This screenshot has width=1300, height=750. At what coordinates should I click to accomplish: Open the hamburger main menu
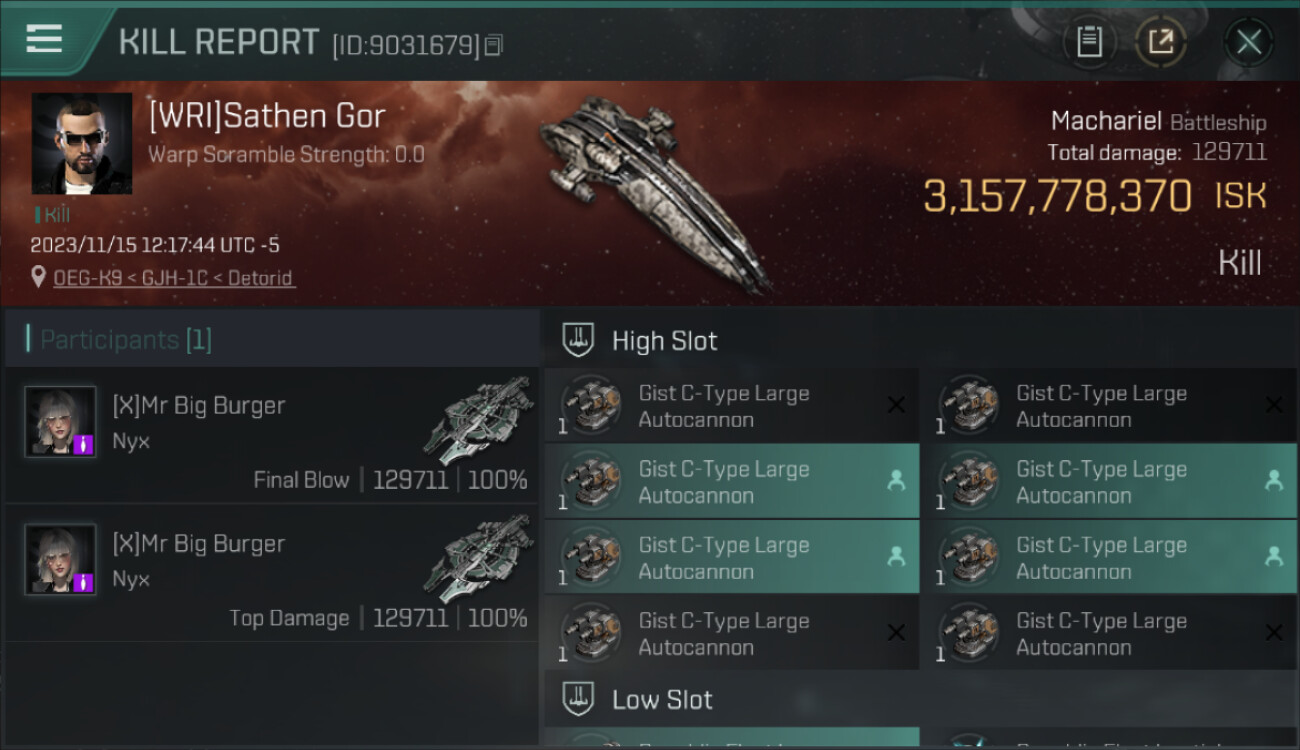coord(44,39)
